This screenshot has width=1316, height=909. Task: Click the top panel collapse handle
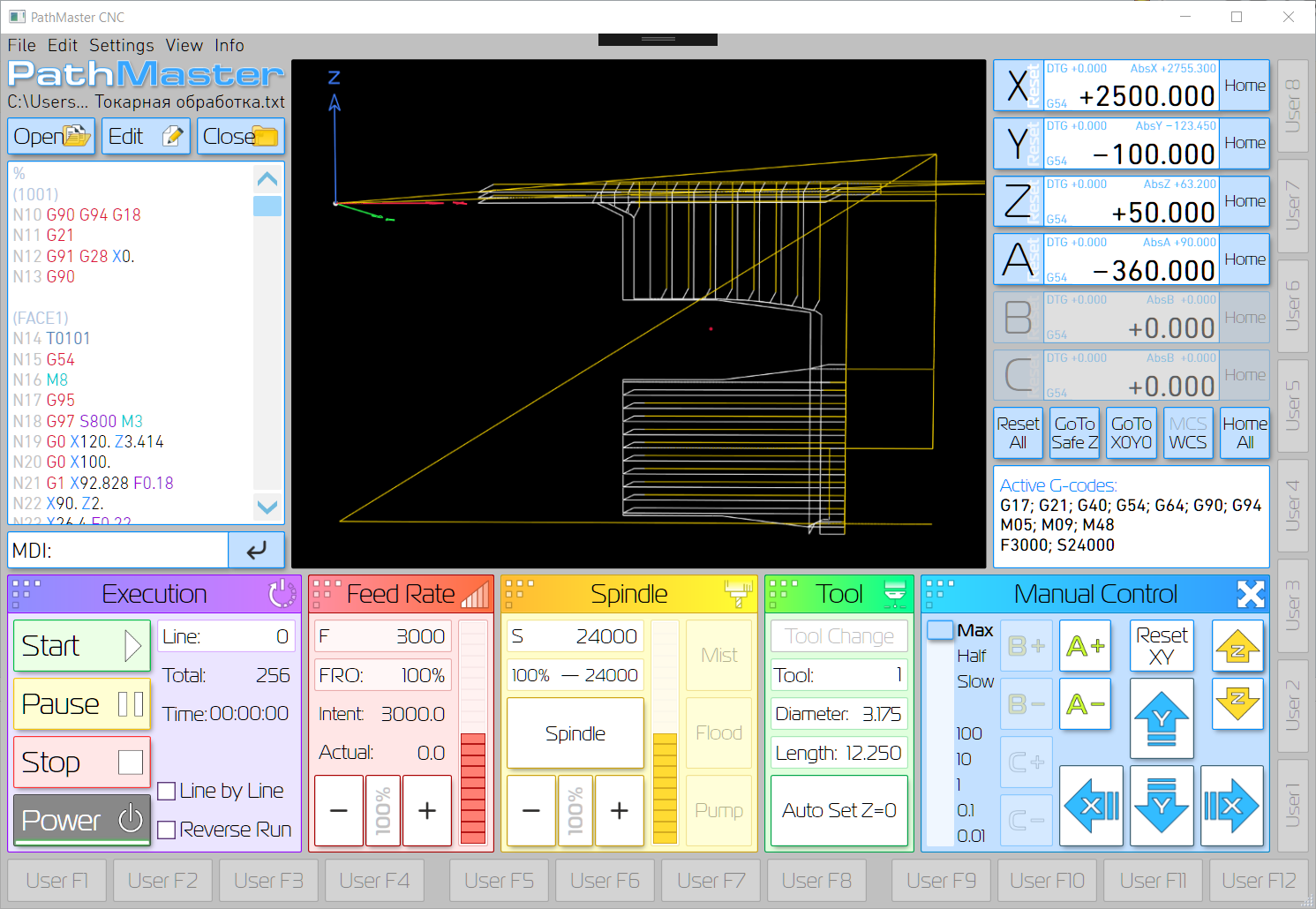[x=658, y=39]
